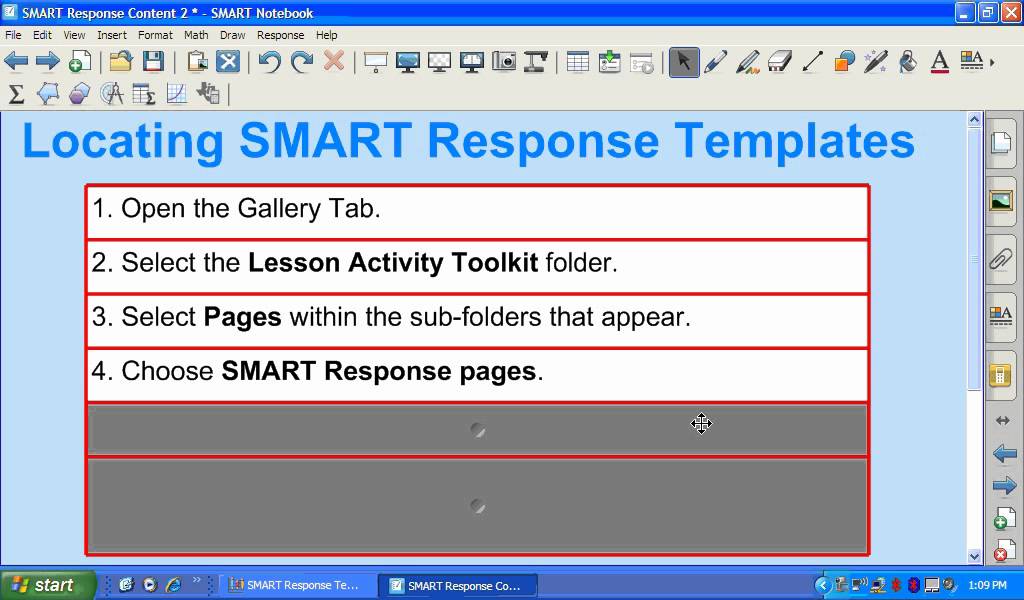
Task: Add a page from the sidebar icon
Action: click(1004, 518)
